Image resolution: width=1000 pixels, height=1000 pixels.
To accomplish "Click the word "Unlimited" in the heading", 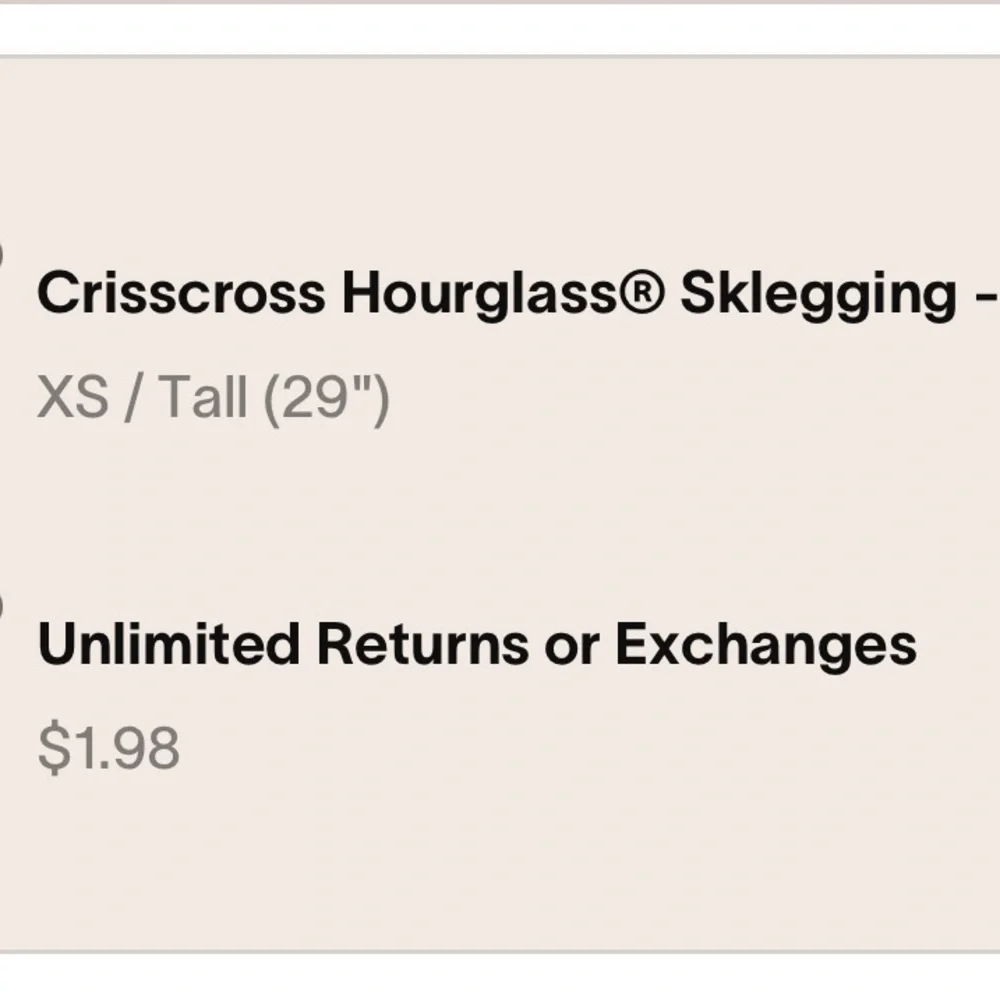I will click(167, 645).
